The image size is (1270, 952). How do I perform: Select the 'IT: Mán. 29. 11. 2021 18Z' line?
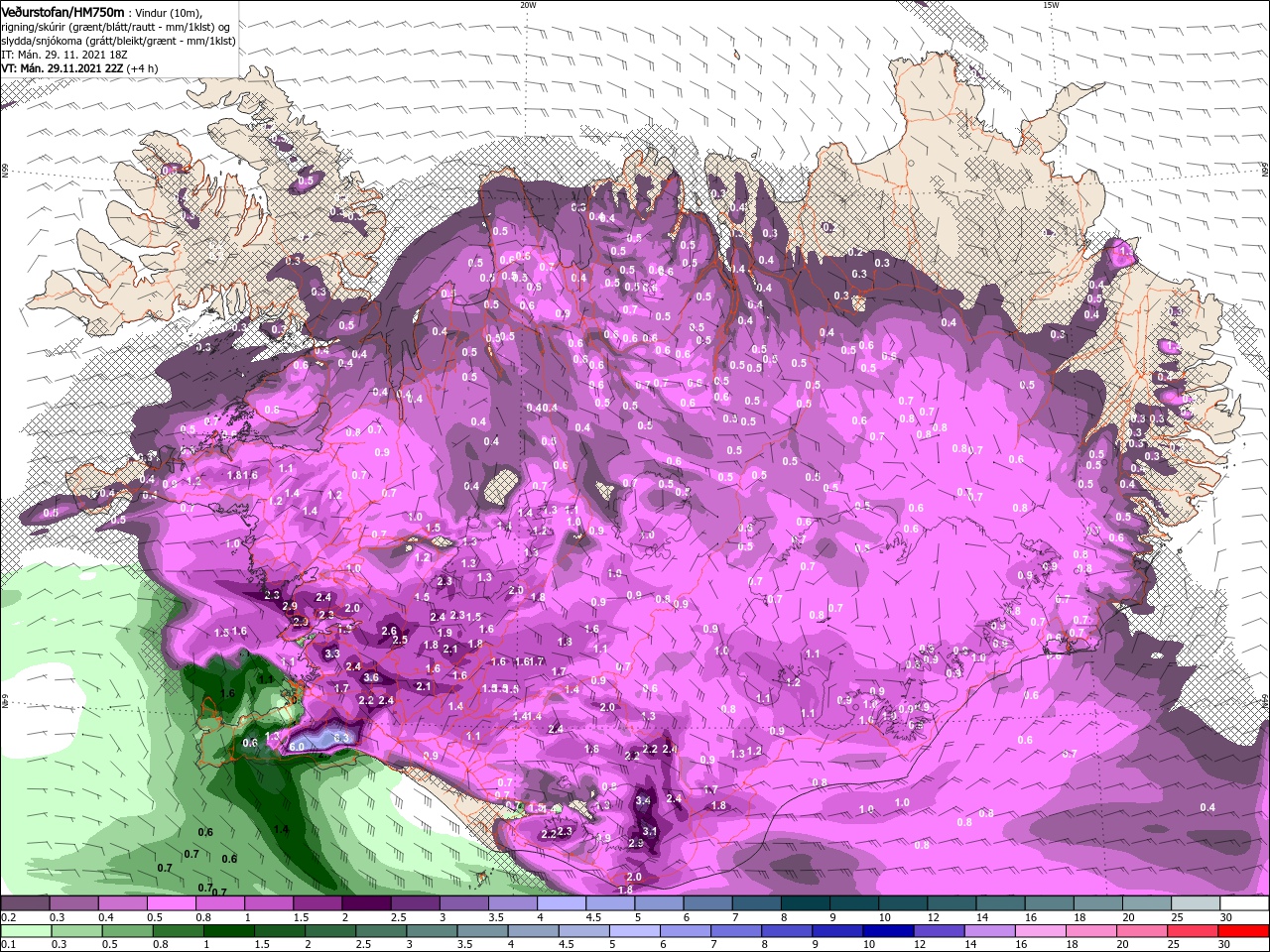(65, 55)
